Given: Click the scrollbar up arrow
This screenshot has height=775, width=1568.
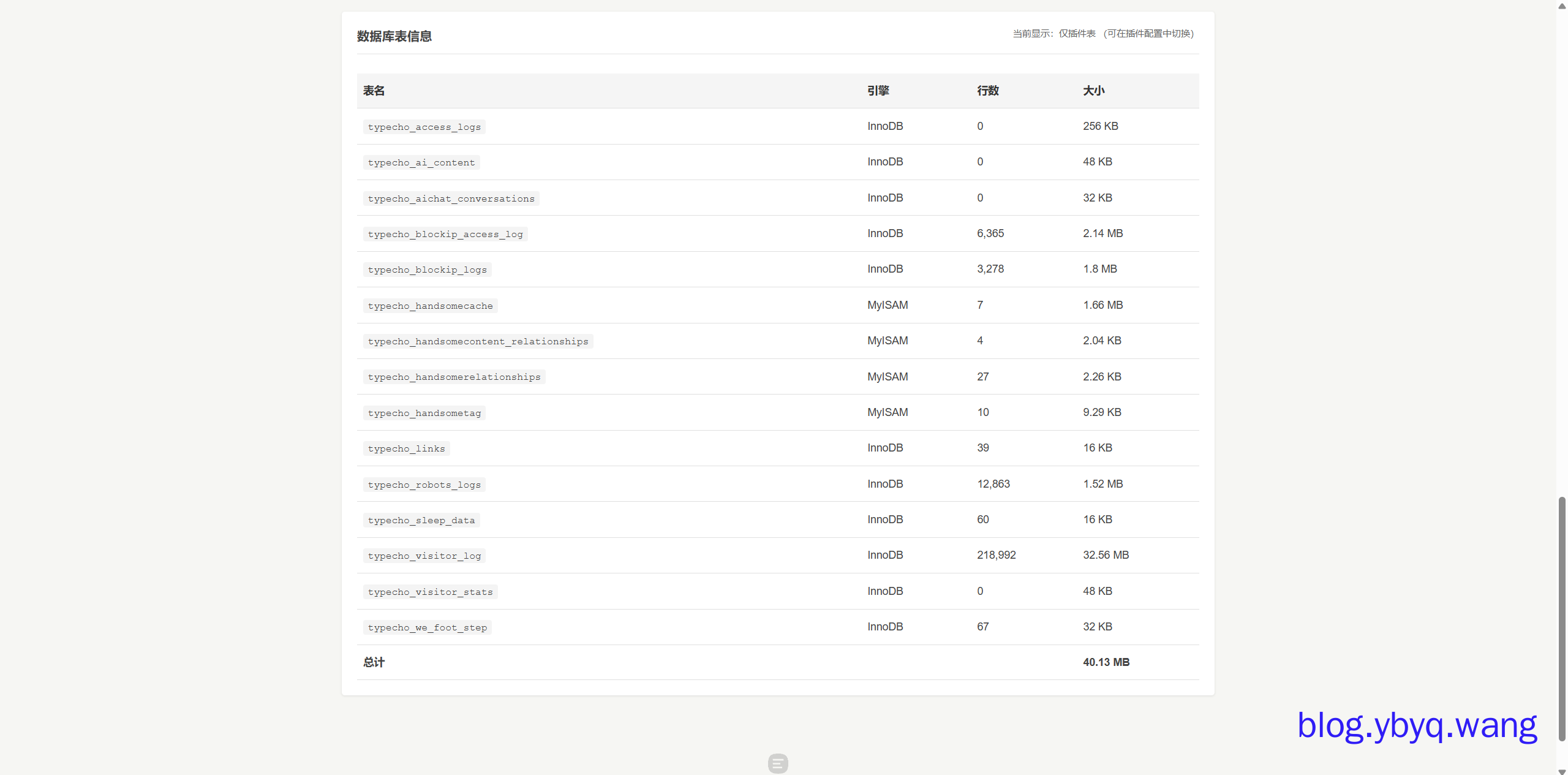Looking at the screenshot, I should (x=1562, y=6).
